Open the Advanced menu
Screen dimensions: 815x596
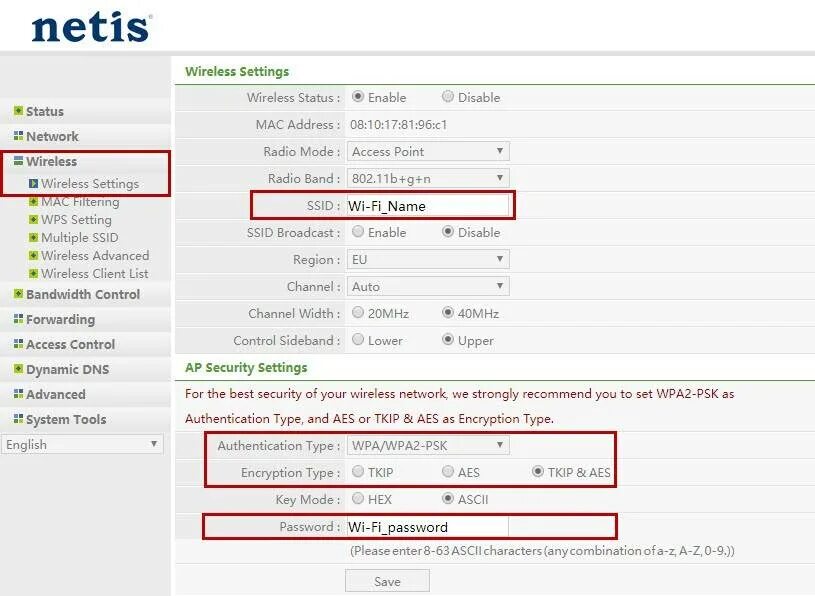(x=56, y=394)
